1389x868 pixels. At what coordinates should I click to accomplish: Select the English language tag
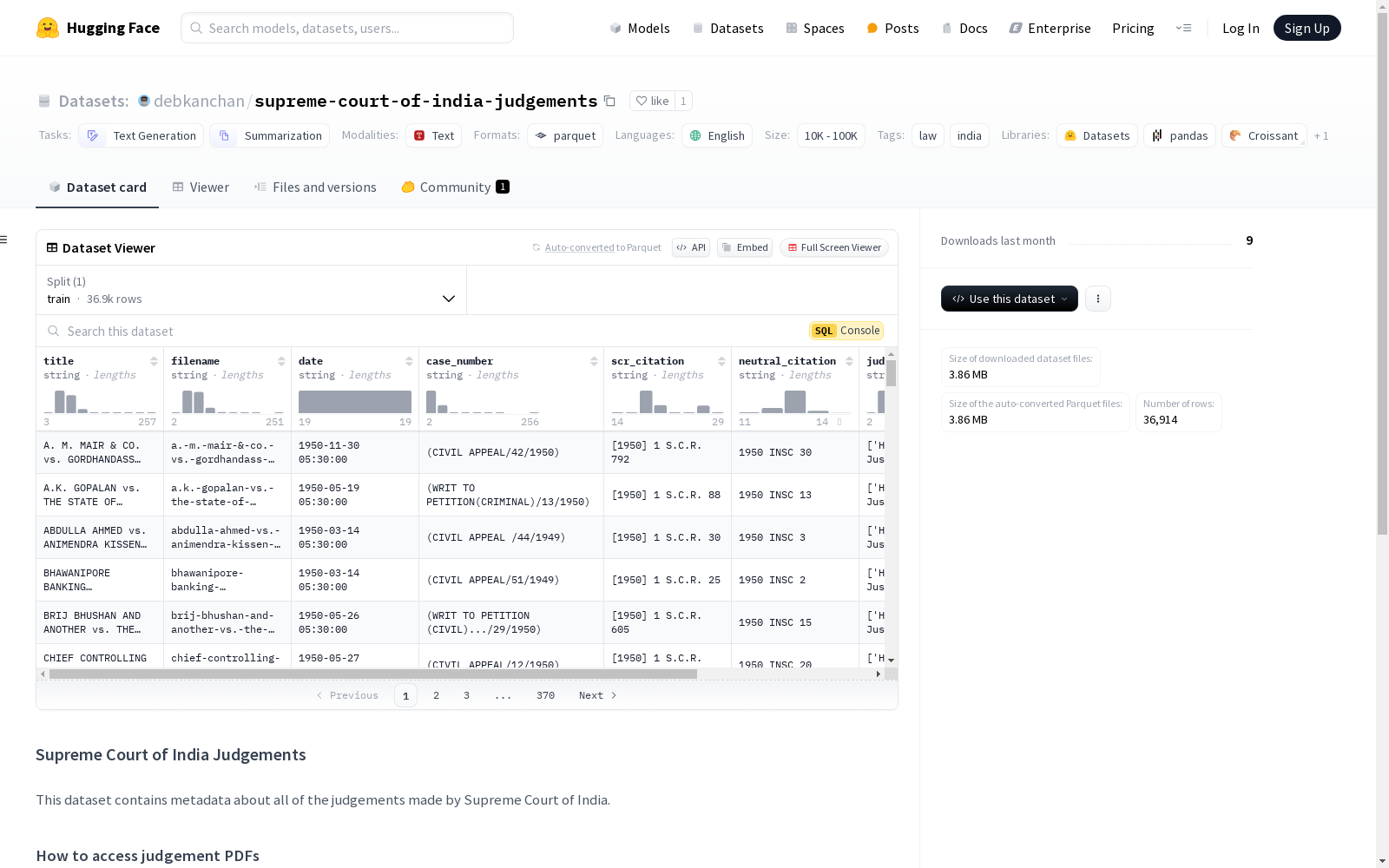pyautogui.click(x=717, y=135)
